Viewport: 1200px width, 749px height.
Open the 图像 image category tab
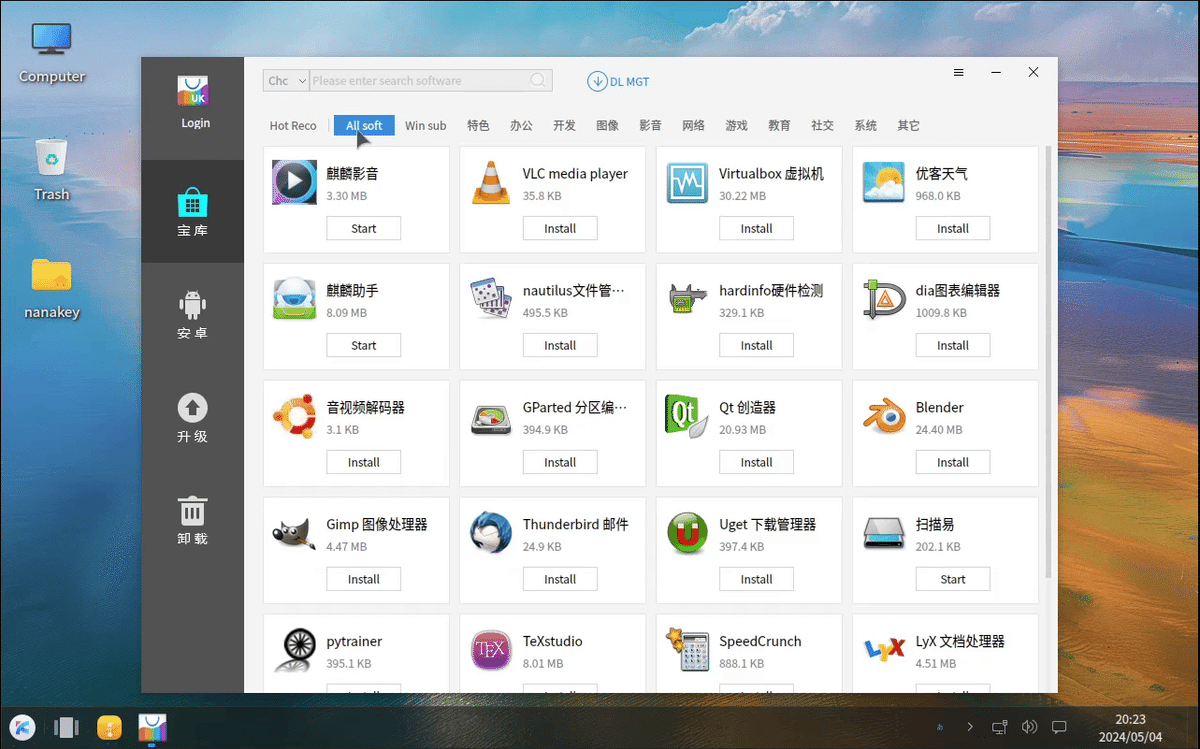[x=607, y=126]
